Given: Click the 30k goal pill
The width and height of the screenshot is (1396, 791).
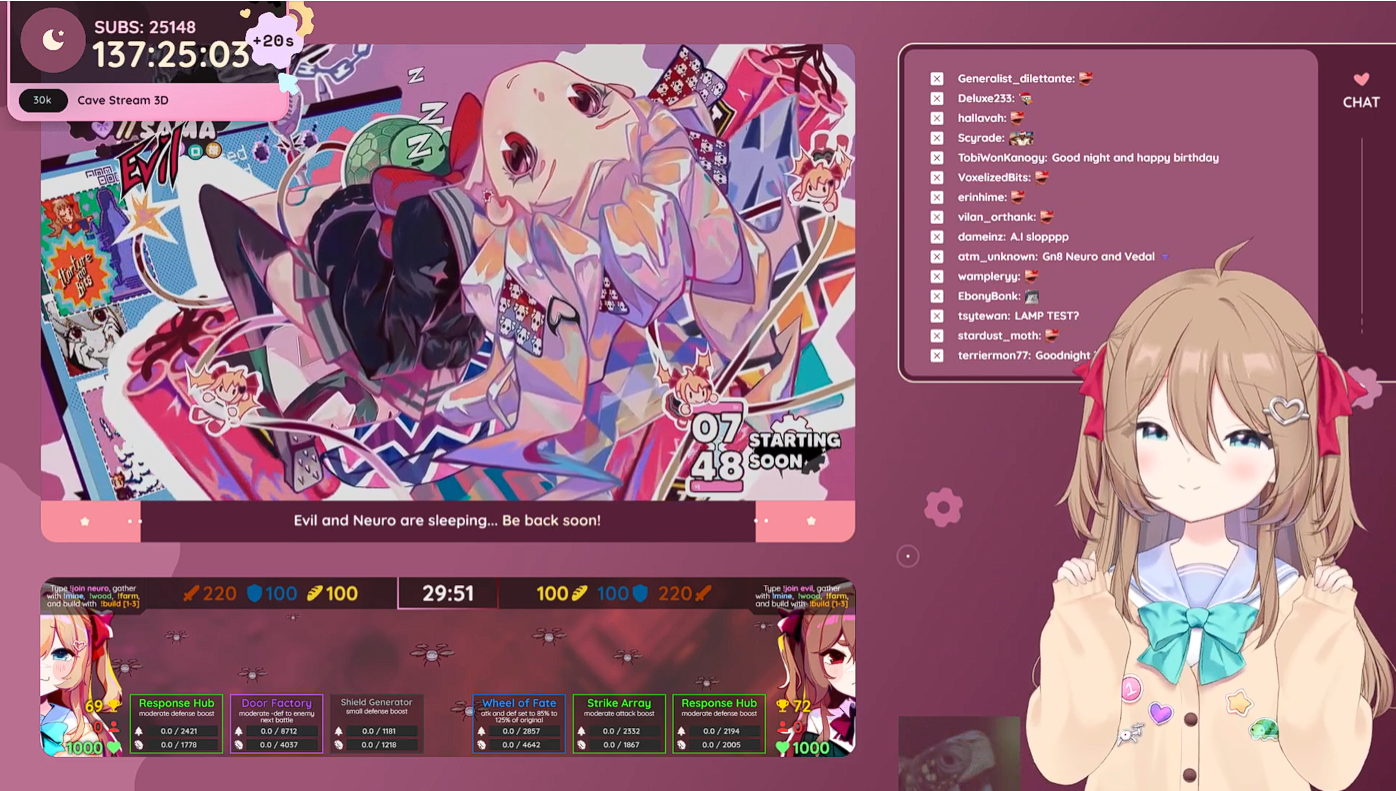Looking at the screenshot, I should (43, 100).
